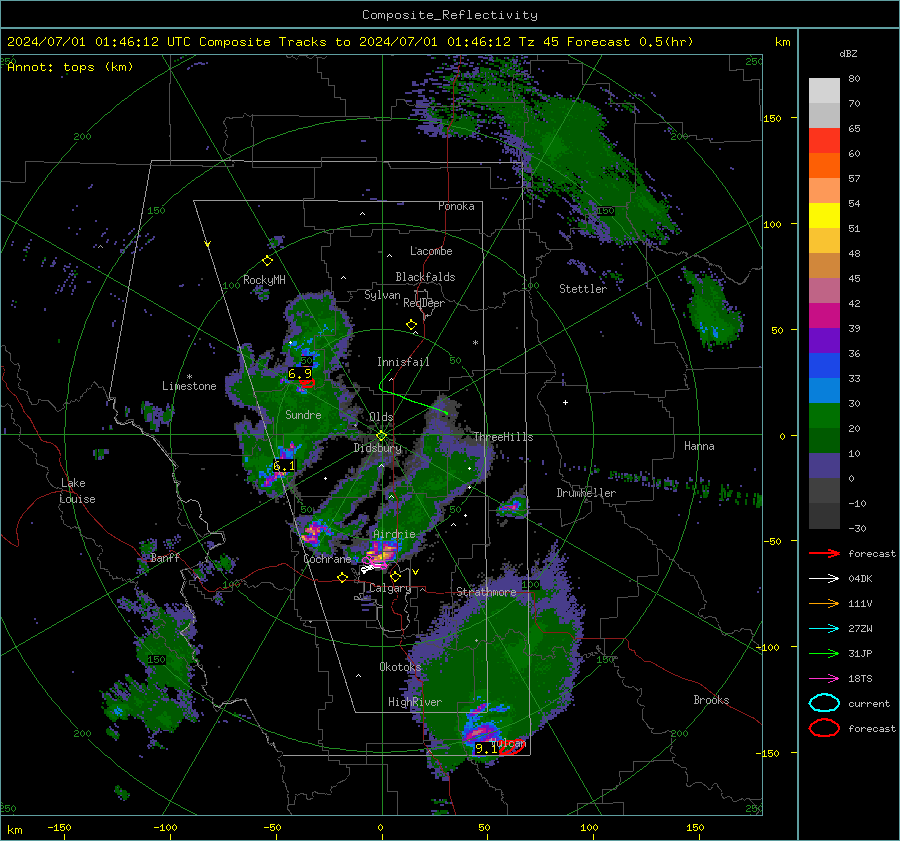
Task: Click the cyan current ellipse legend icon
Action: (x=824, y=703)
